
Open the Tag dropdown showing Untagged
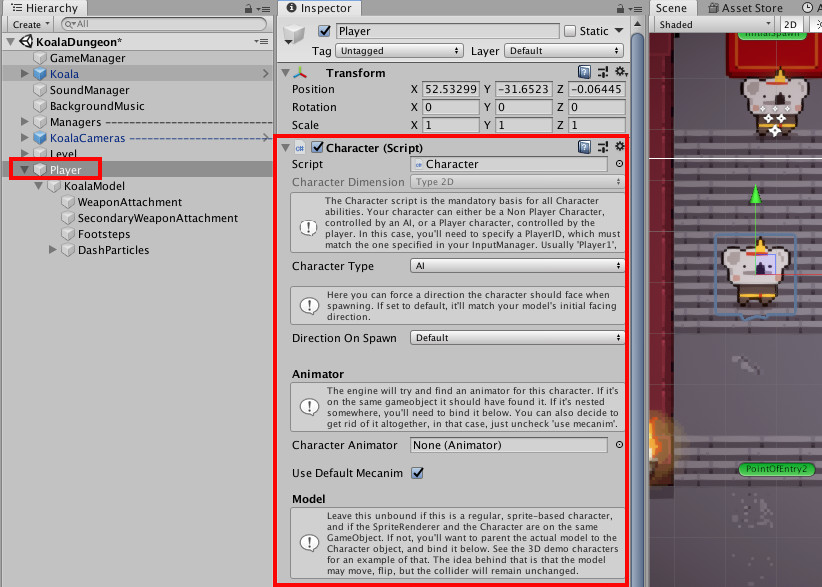coord(399,51)
